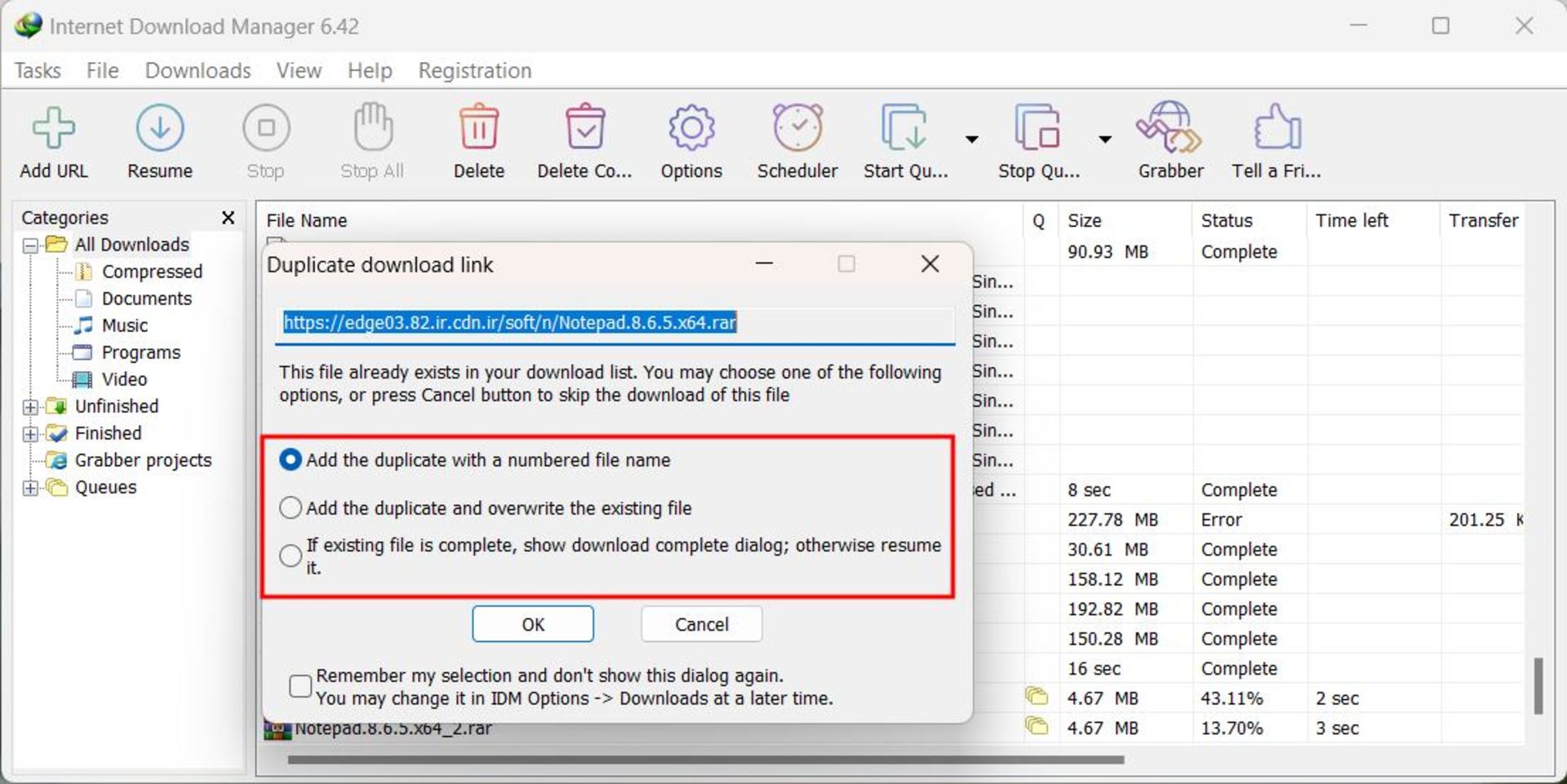Viewport: 1567px width, 784px height.
Task: Click the Delete Completed icon
Action: click(585, 126)
